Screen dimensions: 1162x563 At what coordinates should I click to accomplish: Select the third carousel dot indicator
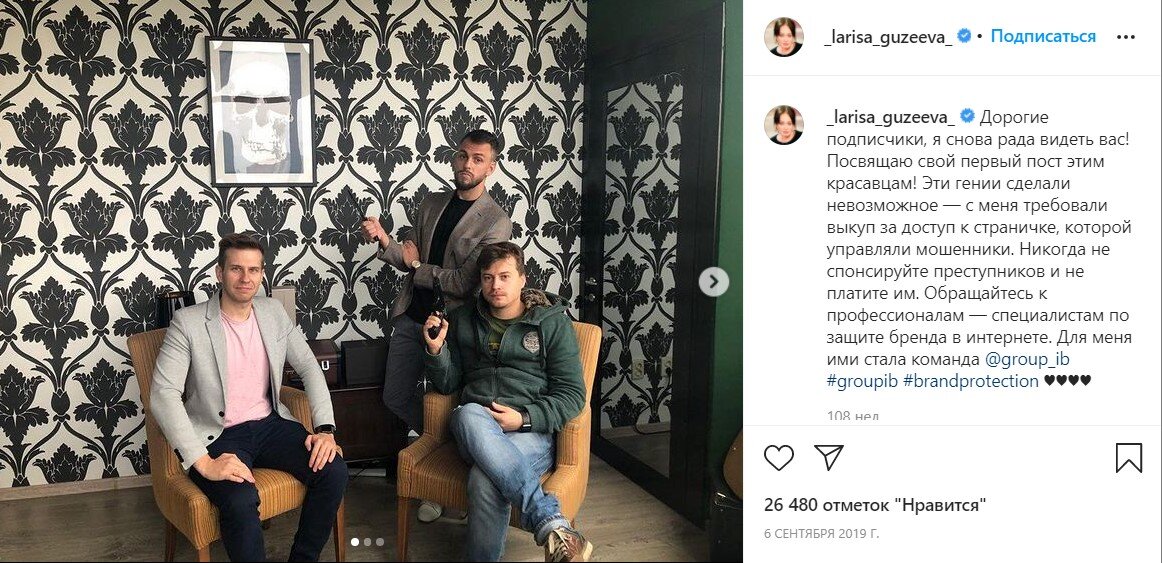(379, 542)
